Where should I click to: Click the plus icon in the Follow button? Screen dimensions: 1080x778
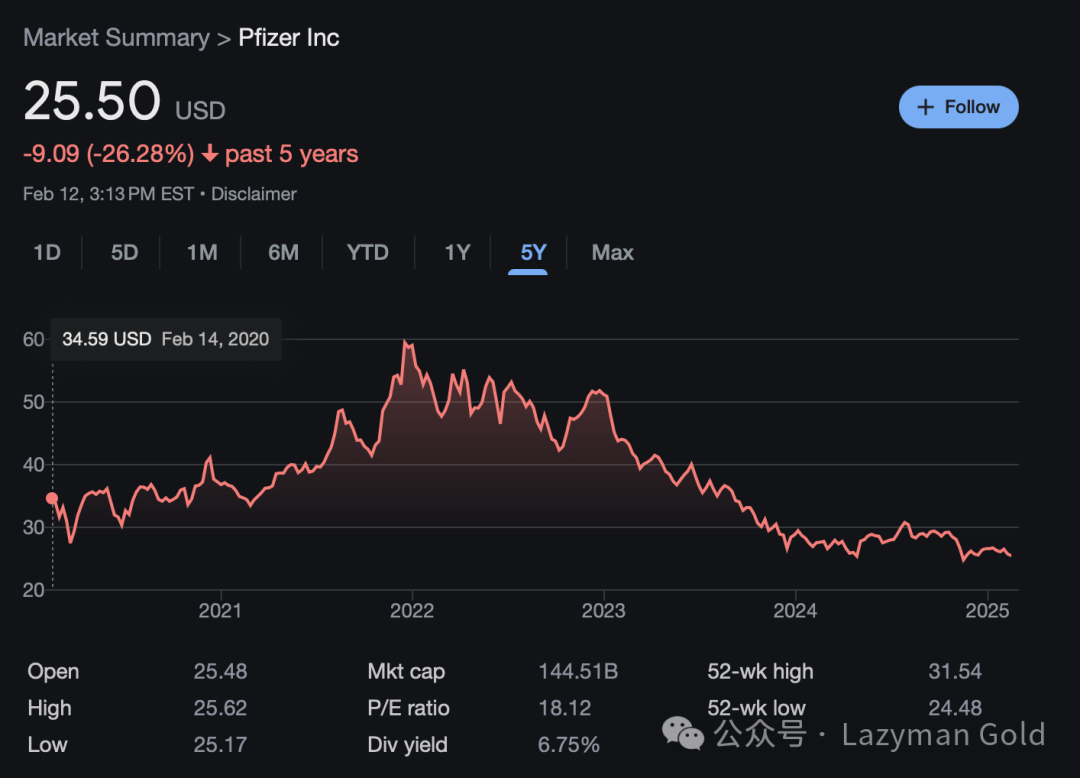(926, 107)
